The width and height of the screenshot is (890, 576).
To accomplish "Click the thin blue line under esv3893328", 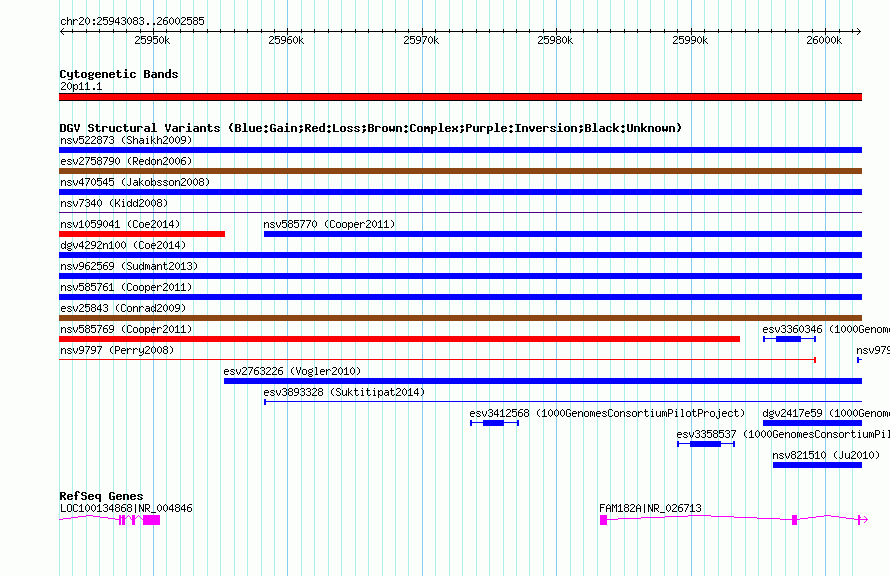I will [563, 402].
